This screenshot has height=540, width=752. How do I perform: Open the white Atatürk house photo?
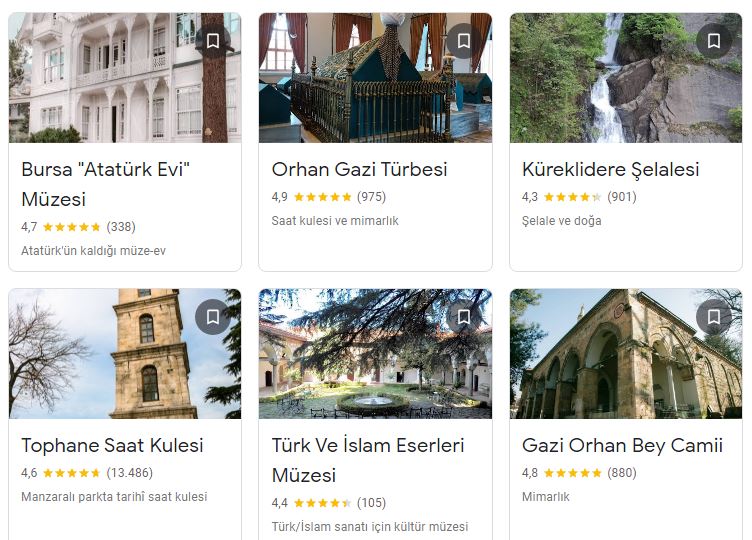click(x=125, y=78)
